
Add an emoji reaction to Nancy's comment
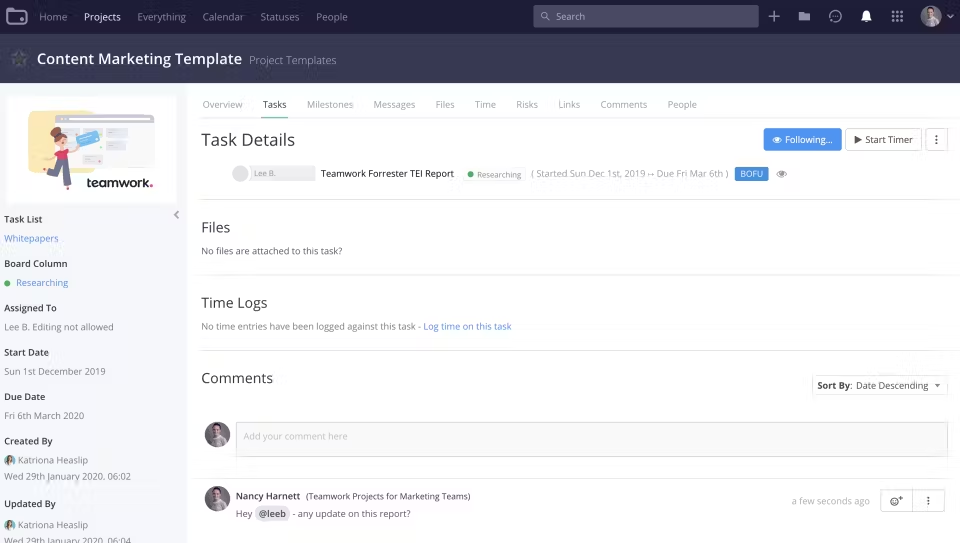[x=896, y=501]
